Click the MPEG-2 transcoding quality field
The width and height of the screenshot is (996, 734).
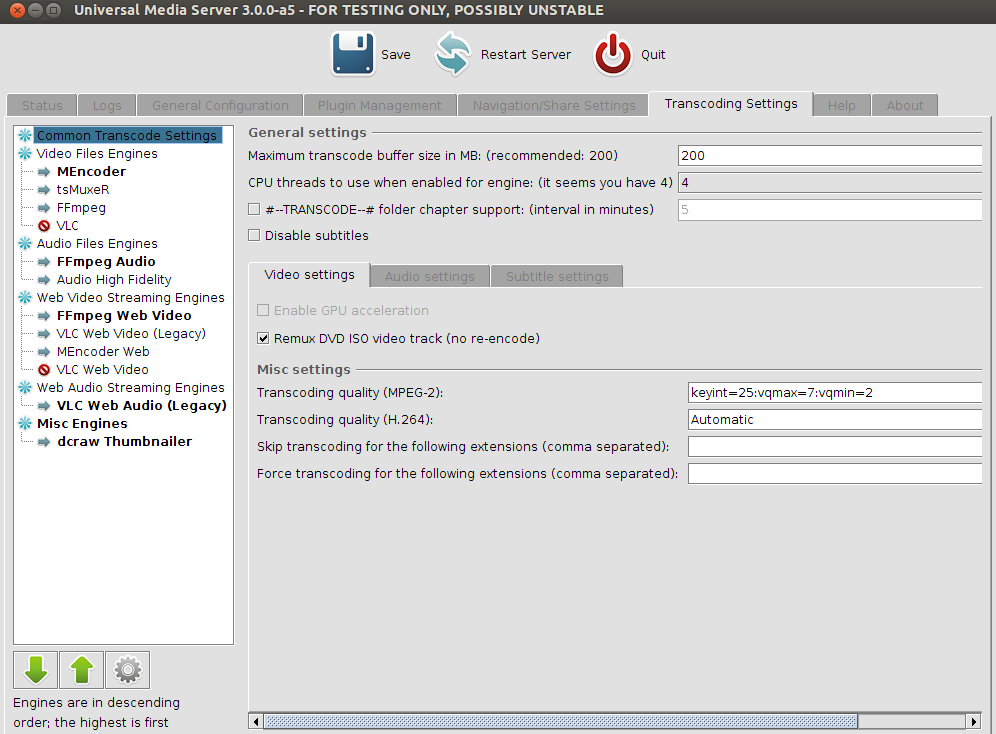pos(835,392)
